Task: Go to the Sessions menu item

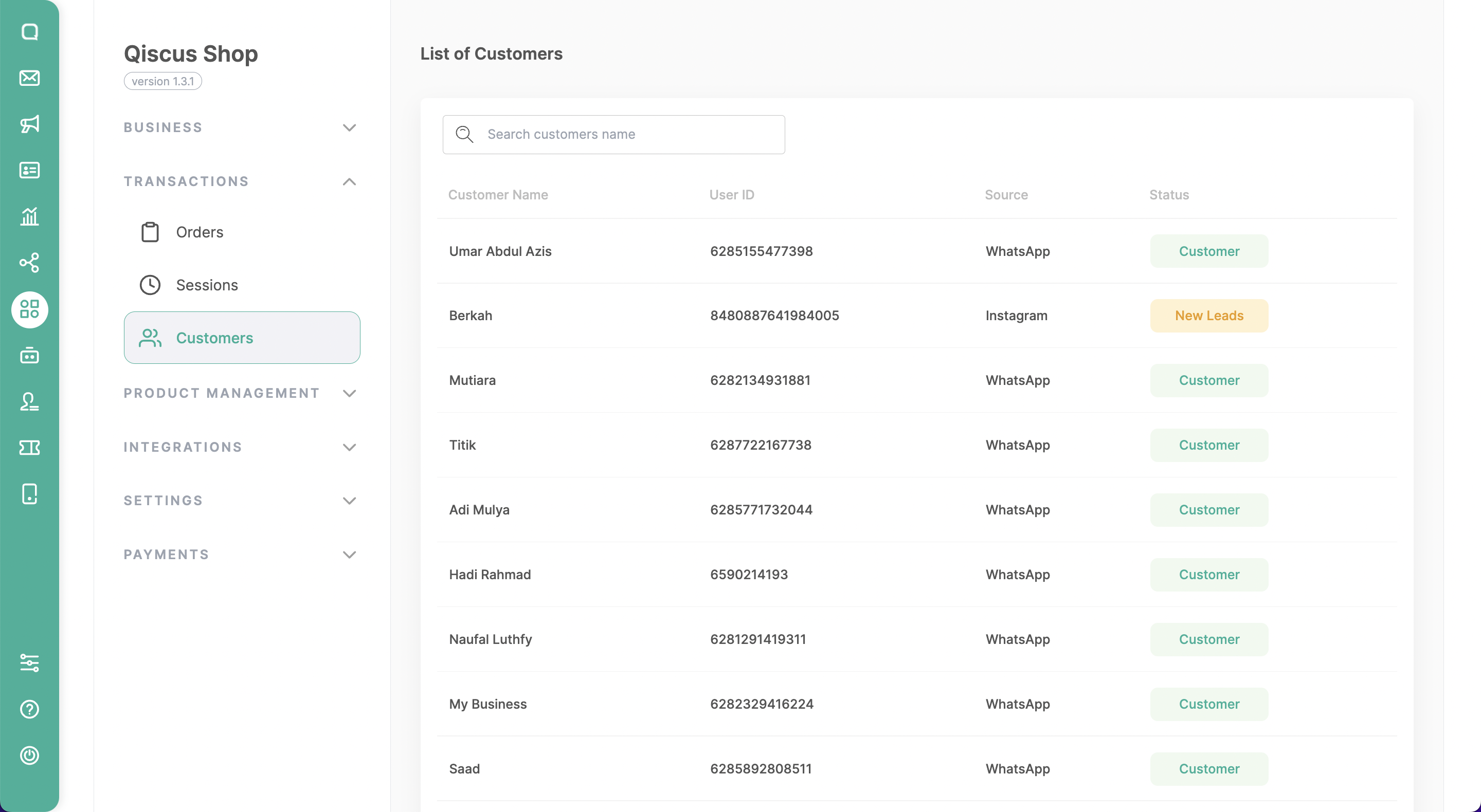Action: coord(206,285)
